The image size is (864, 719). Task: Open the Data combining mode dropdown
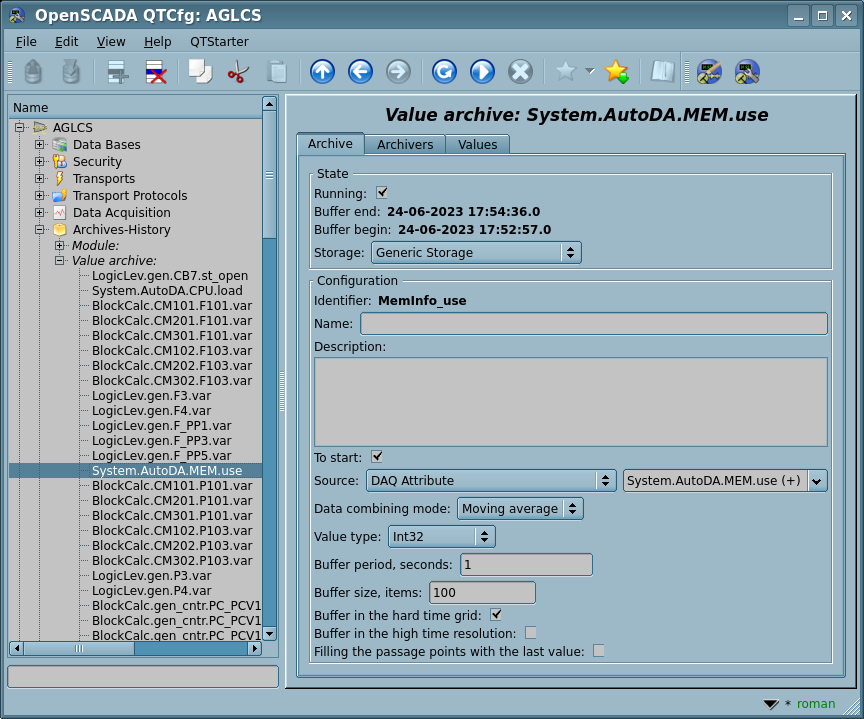519,509
